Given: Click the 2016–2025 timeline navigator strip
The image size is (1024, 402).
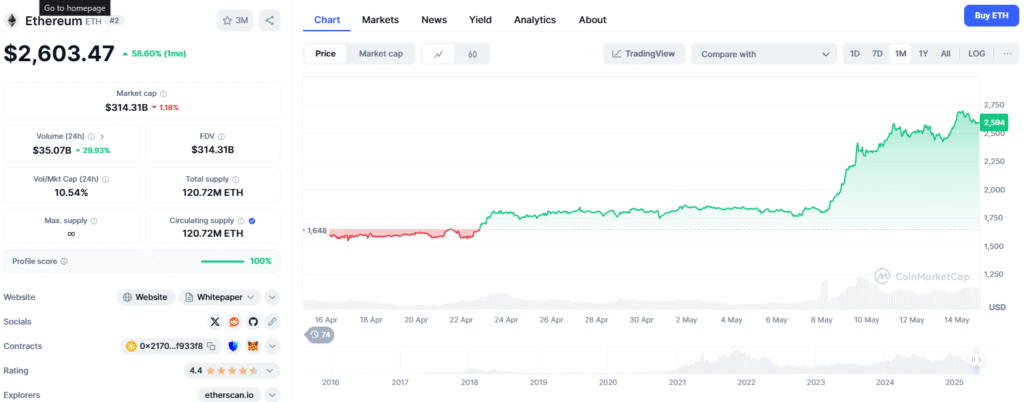Looking at the screenshot, I should pyautogui.click(x=643, y=360).
